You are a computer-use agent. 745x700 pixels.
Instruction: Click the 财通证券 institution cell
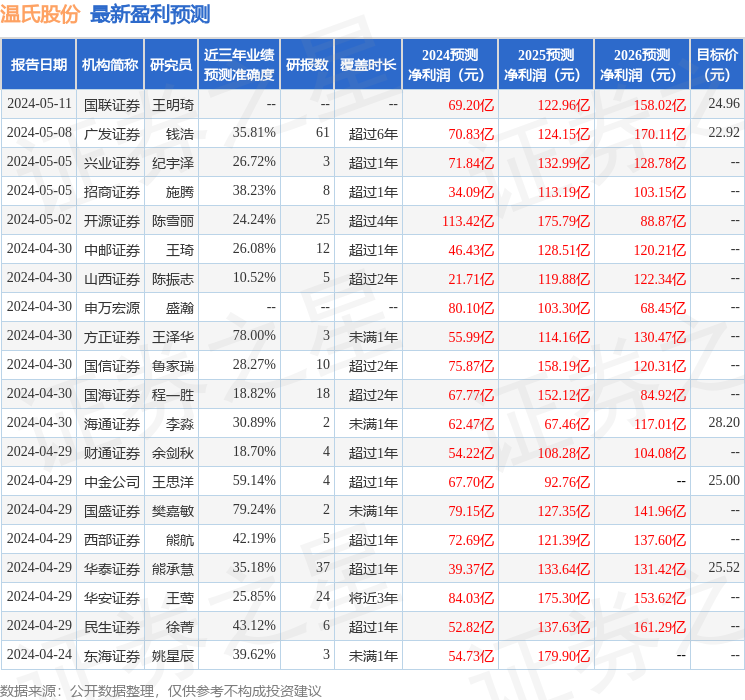pos(112,453)
